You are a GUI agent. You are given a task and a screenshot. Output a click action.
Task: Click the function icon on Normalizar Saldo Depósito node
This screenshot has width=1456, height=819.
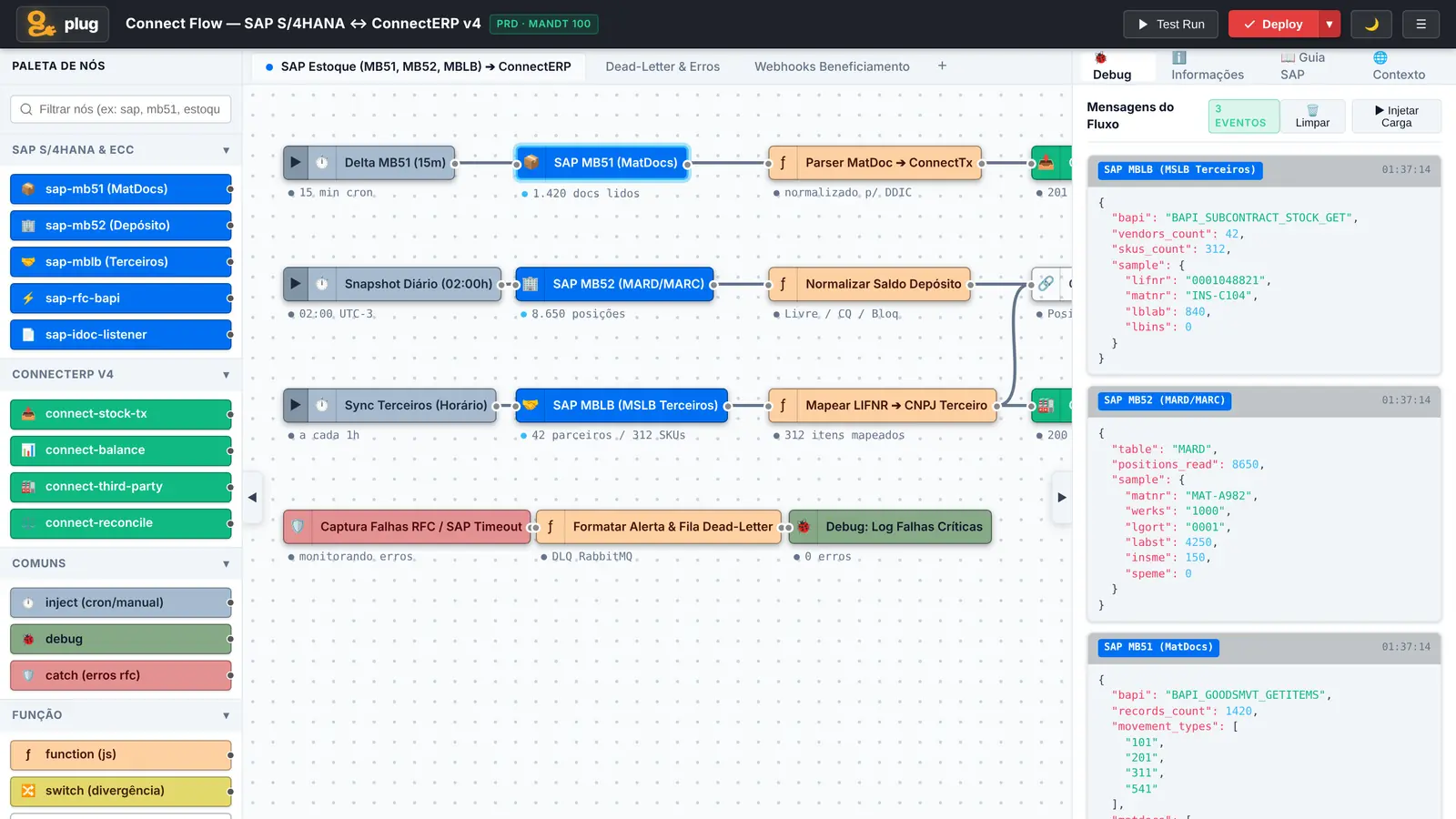[783, 284]
